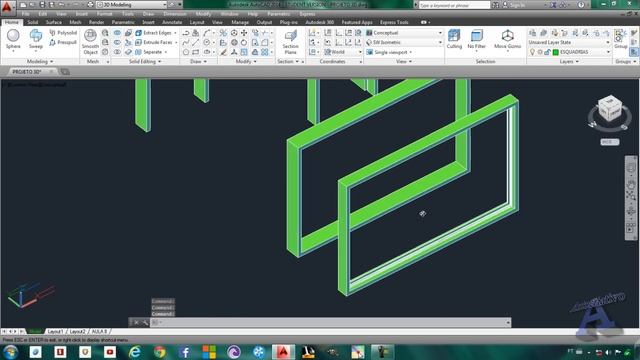Open the Dimension menu
This screenshot has width=640, height=360.
(x=175, y=14)
